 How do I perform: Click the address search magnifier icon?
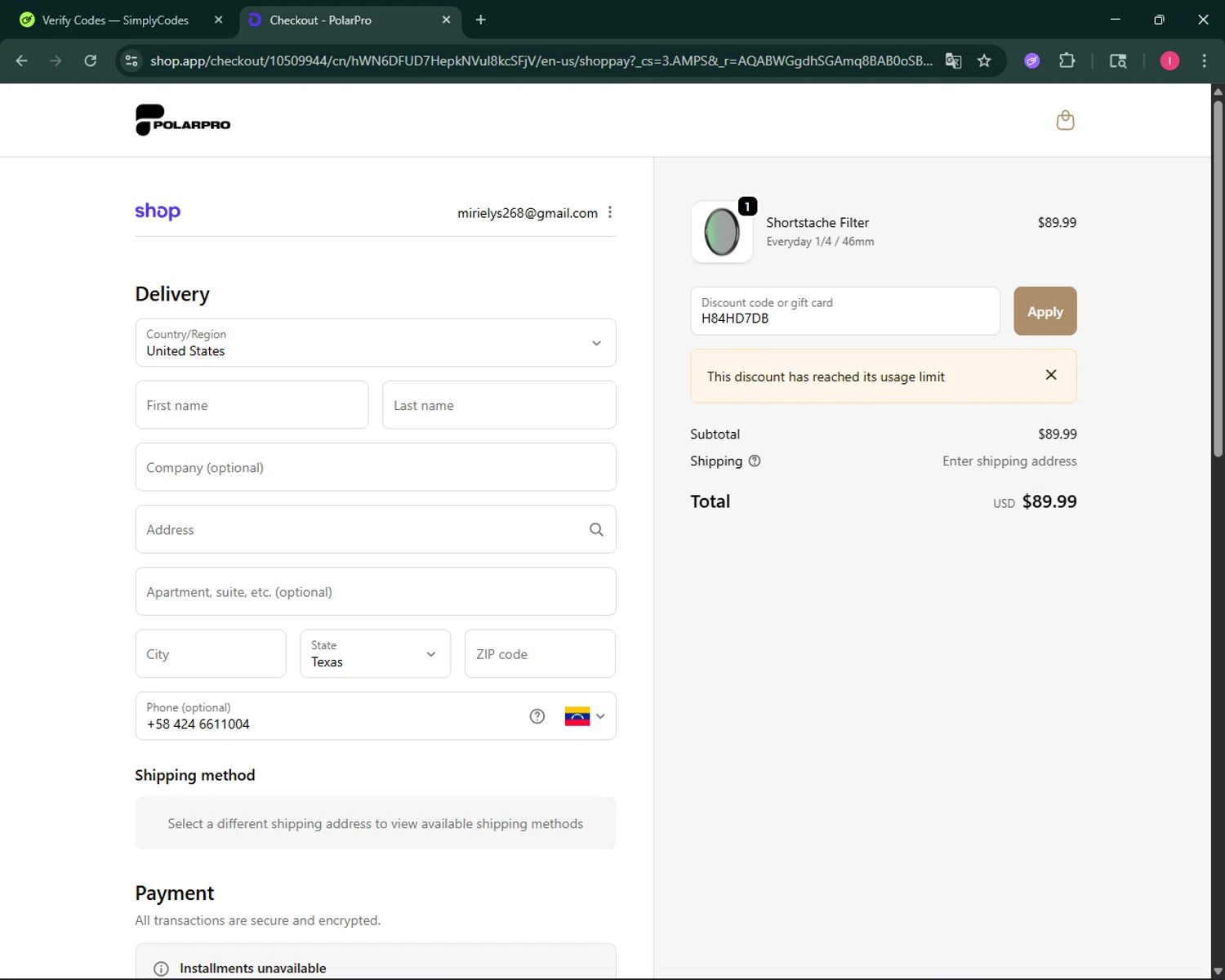tap(596, 529)
